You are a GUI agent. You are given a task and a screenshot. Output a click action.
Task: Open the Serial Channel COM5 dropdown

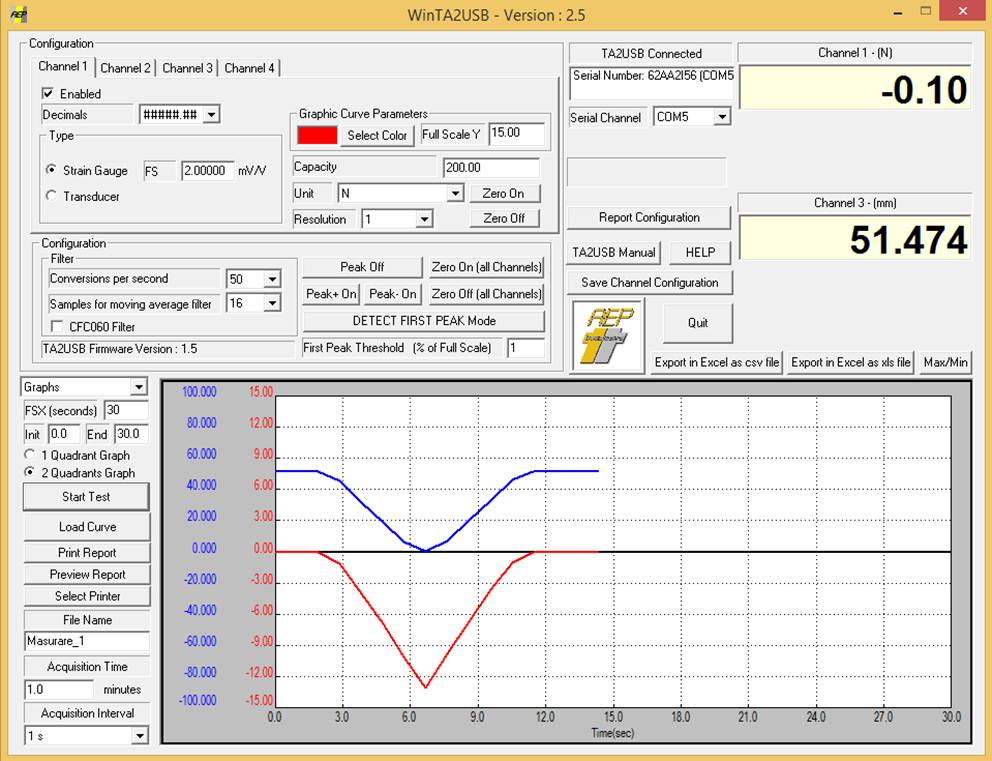[722, 117]
